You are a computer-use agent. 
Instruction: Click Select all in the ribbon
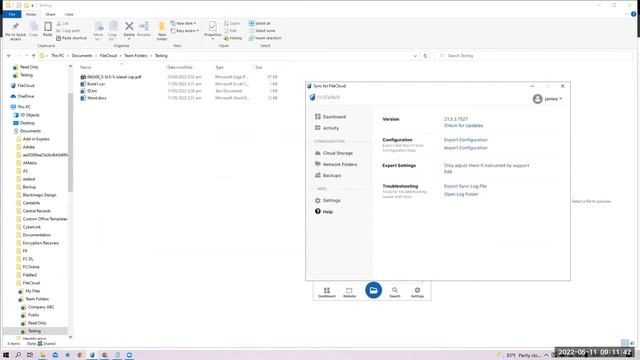[260, 23]
